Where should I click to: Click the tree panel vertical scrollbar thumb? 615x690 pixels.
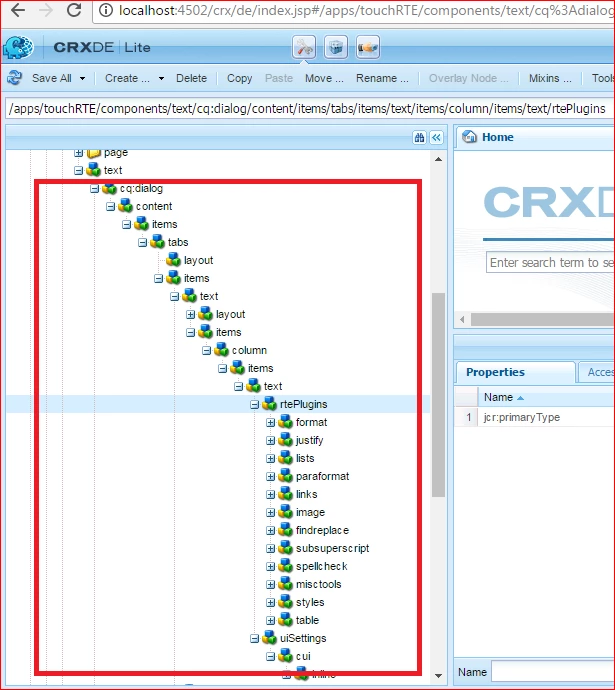pyautogui.click(x=438, y=395)
